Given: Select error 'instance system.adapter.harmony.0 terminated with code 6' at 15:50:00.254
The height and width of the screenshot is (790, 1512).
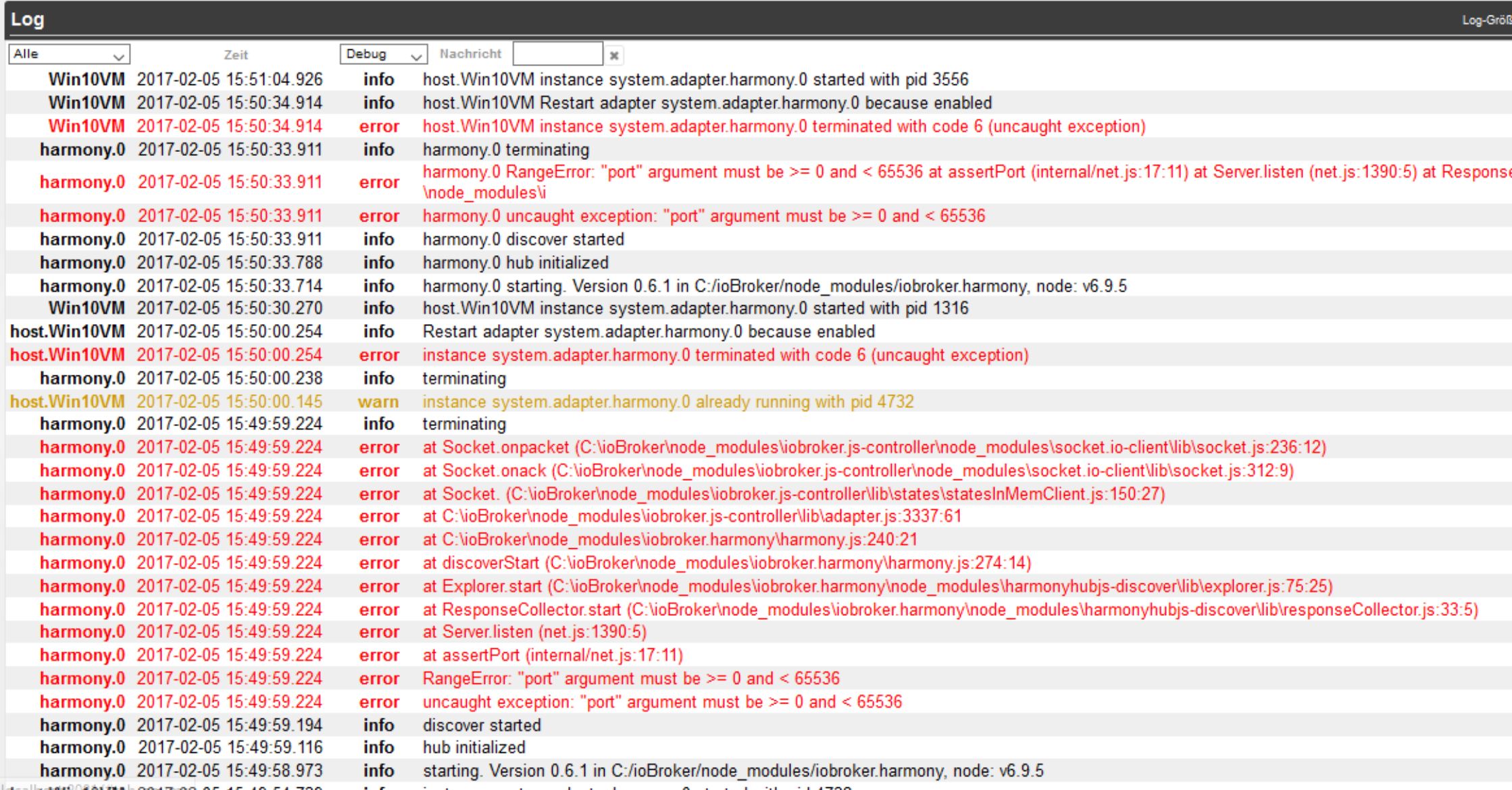Looking at the screenshot, I should point(725,355).
